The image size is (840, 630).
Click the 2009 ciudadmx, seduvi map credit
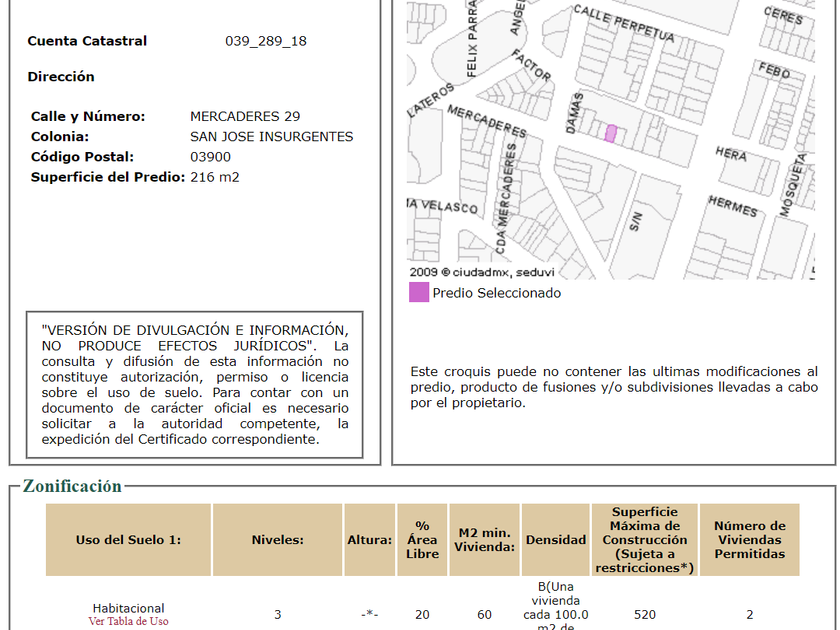(x=482, y=272)
